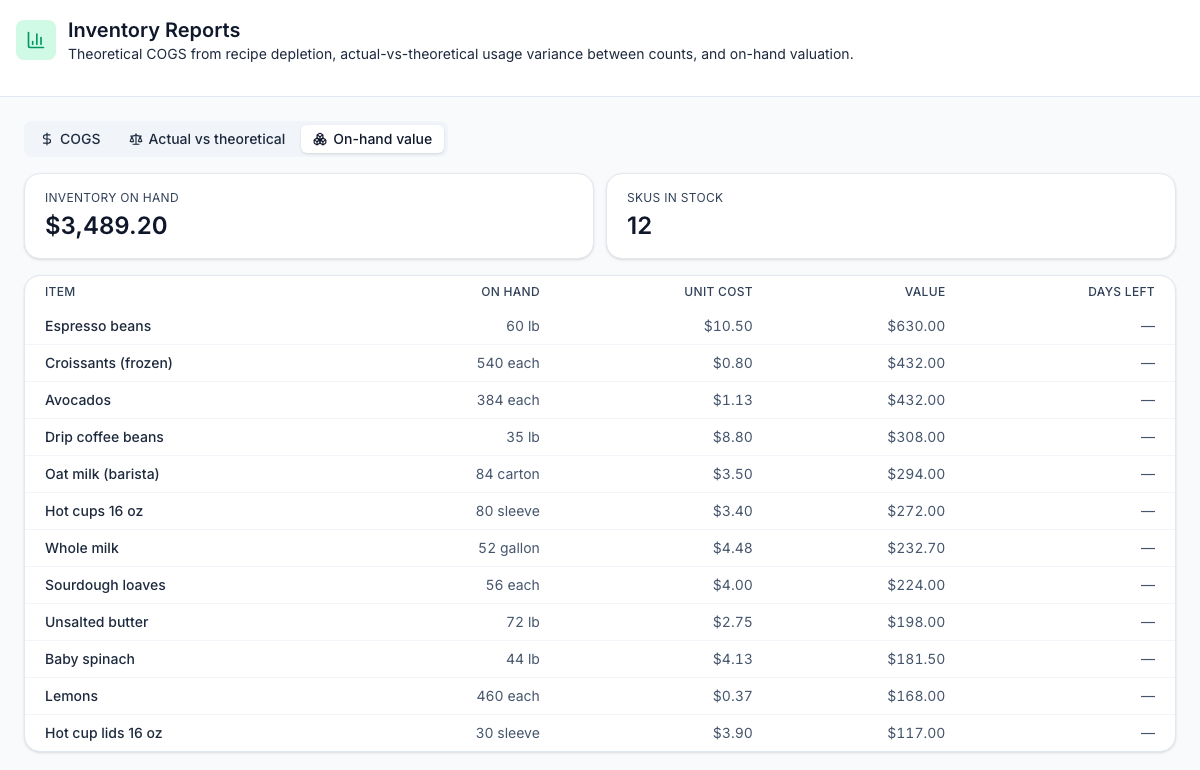This screenshot has height=770, width=1200.
Task: Click the $168.00 value cell
Action: [916, 696]
